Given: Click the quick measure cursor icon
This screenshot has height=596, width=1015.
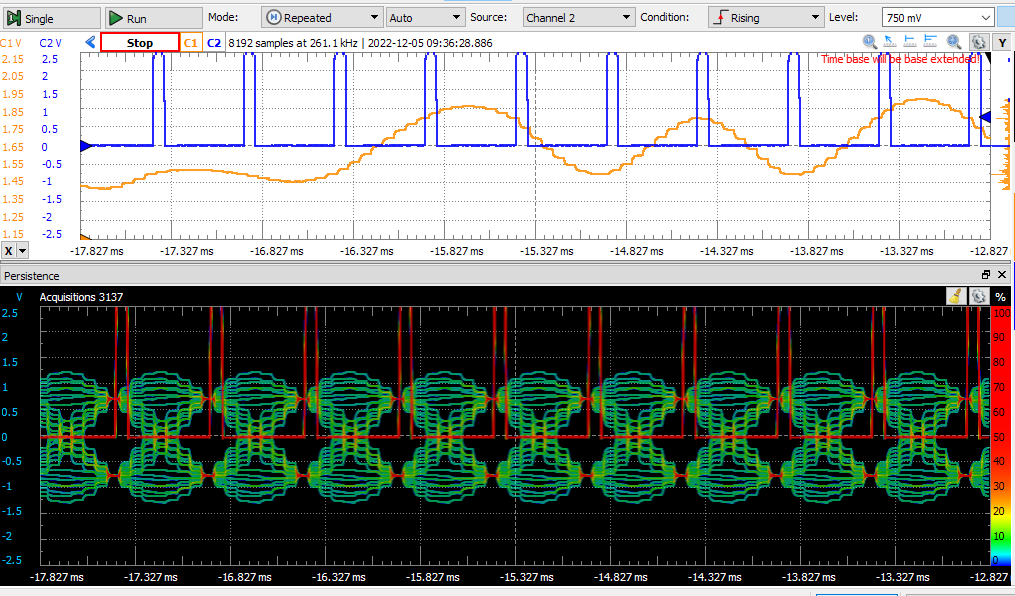Looking at the screenshot, I should (890, 42).
